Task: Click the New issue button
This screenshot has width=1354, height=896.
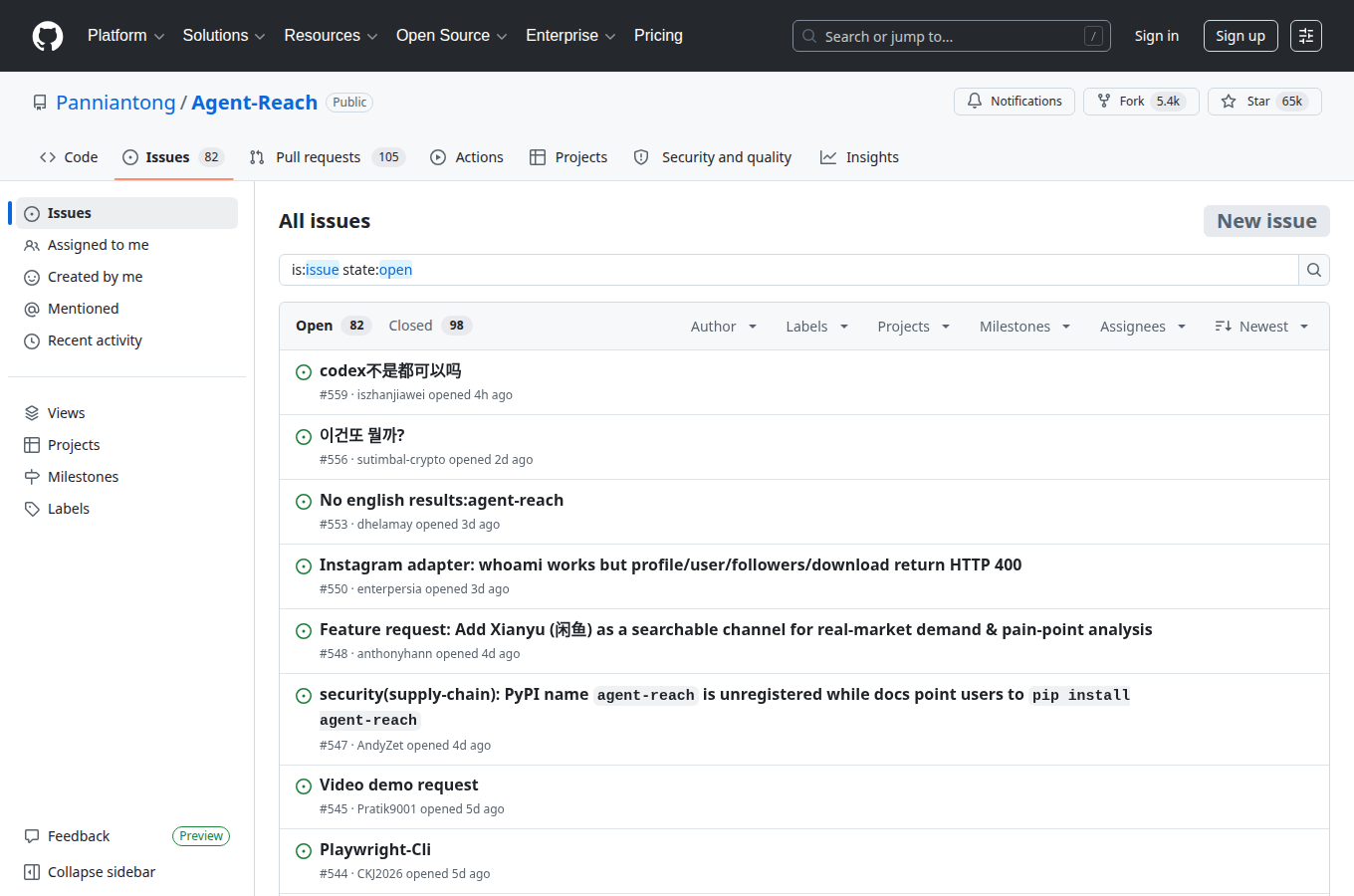Action: pos(1266,221)
